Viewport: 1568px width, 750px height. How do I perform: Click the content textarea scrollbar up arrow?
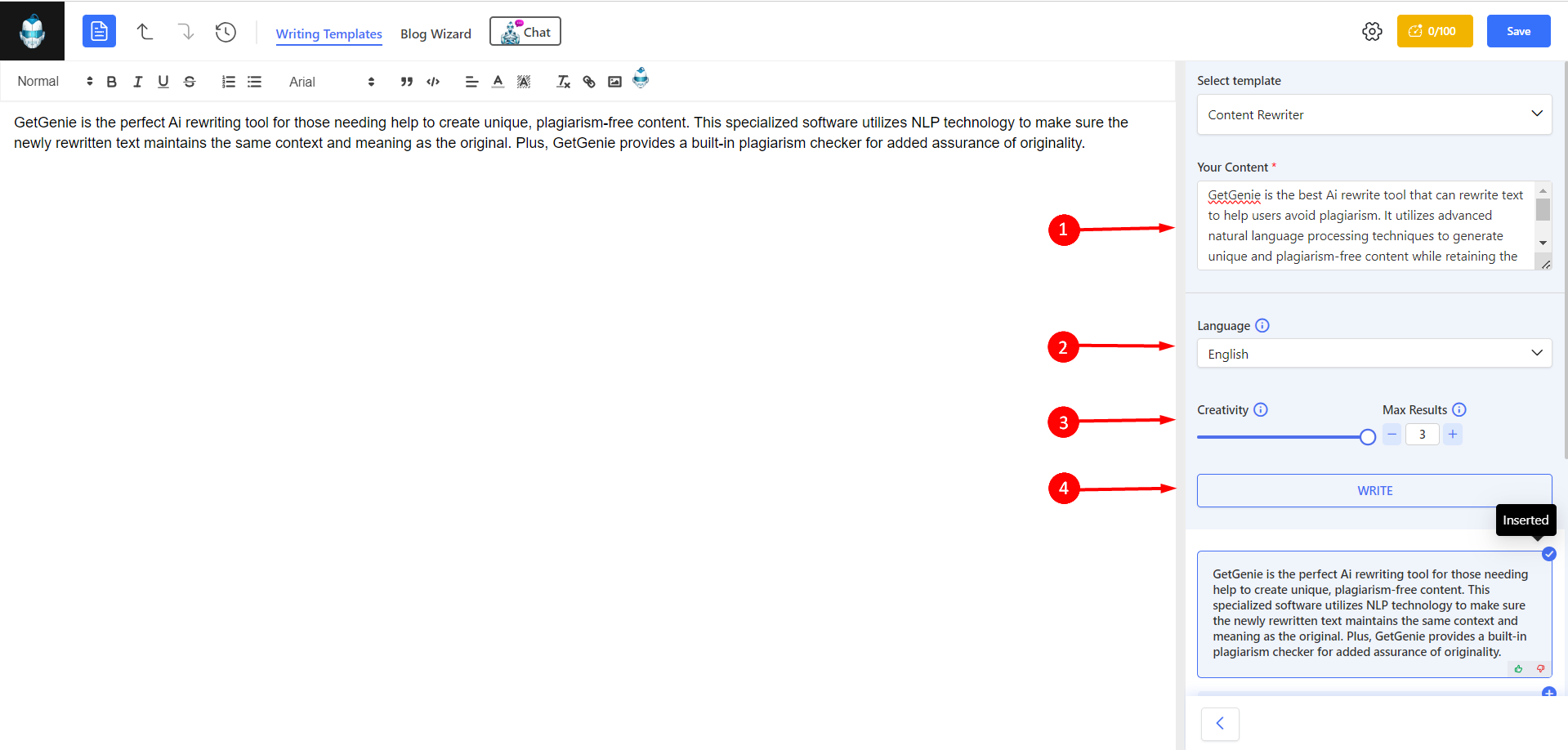coord(1543,190)
